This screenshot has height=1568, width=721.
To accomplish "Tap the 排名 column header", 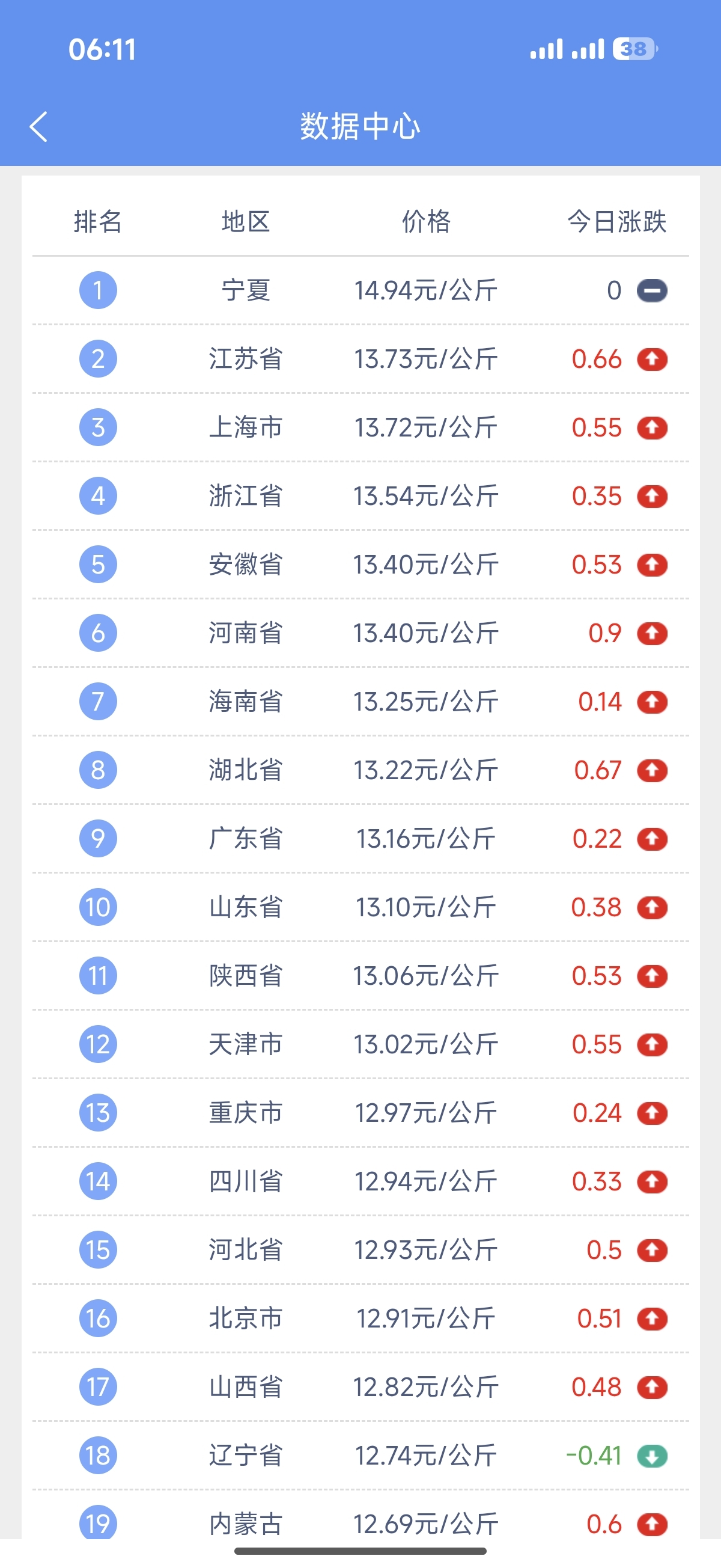I will click(x=98, y=221).
